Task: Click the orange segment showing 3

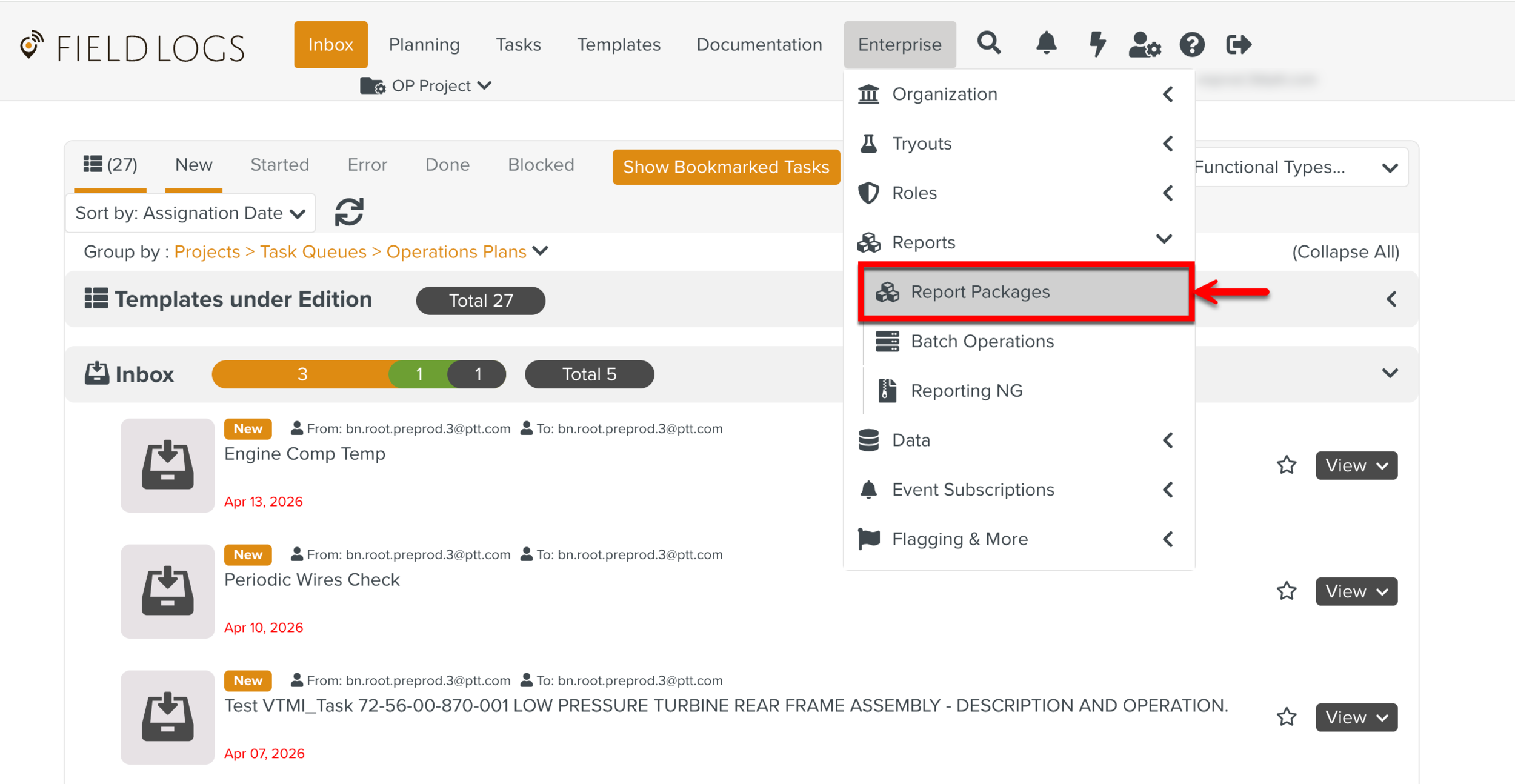Action: click(x=302, y=374)
